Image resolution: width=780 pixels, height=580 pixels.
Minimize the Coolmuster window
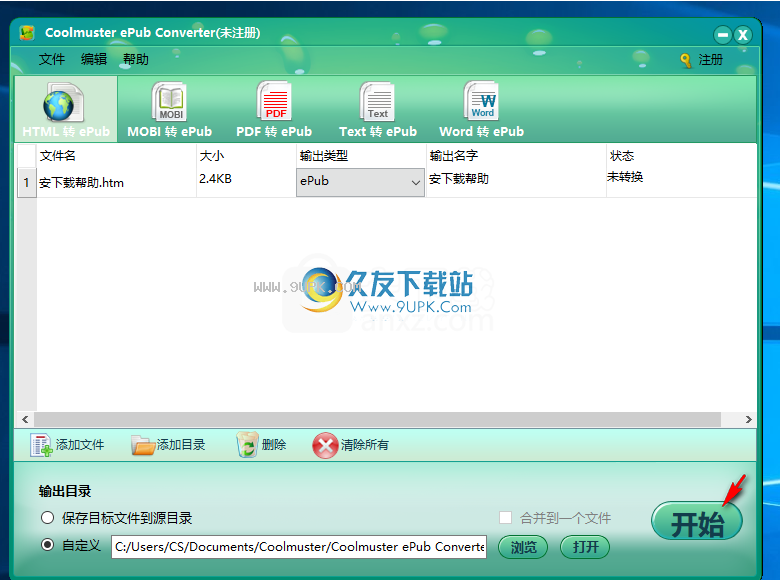click(722, 35)
